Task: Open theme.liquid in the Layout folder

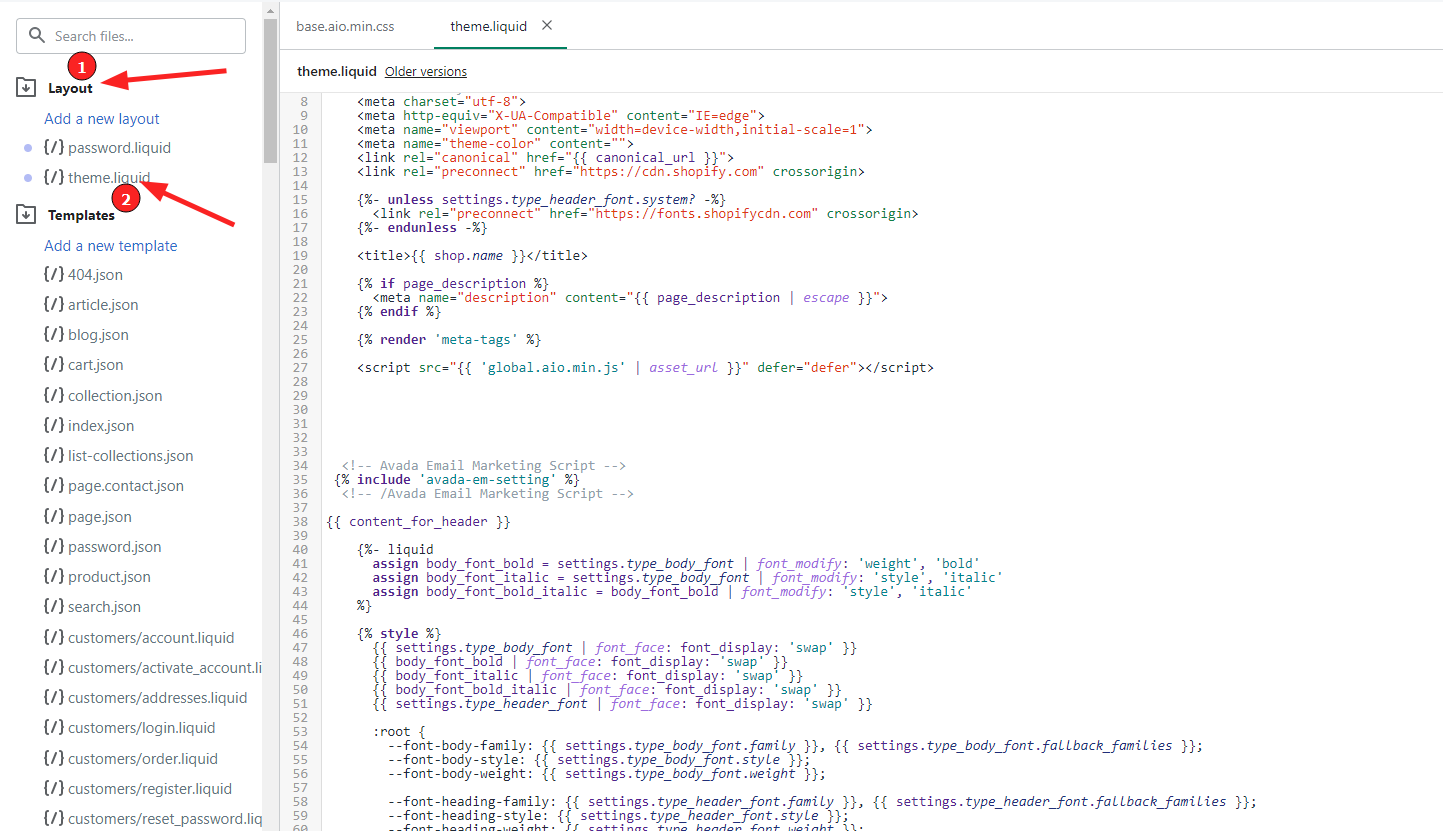Action: pos(109,178)
